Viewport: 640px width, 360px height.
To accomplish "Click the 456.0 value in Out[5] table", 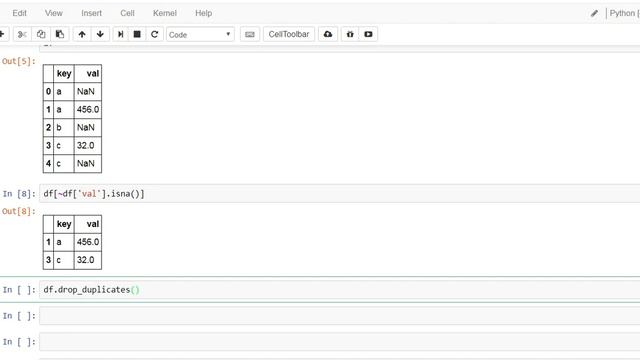I will (x=88, y=109).
